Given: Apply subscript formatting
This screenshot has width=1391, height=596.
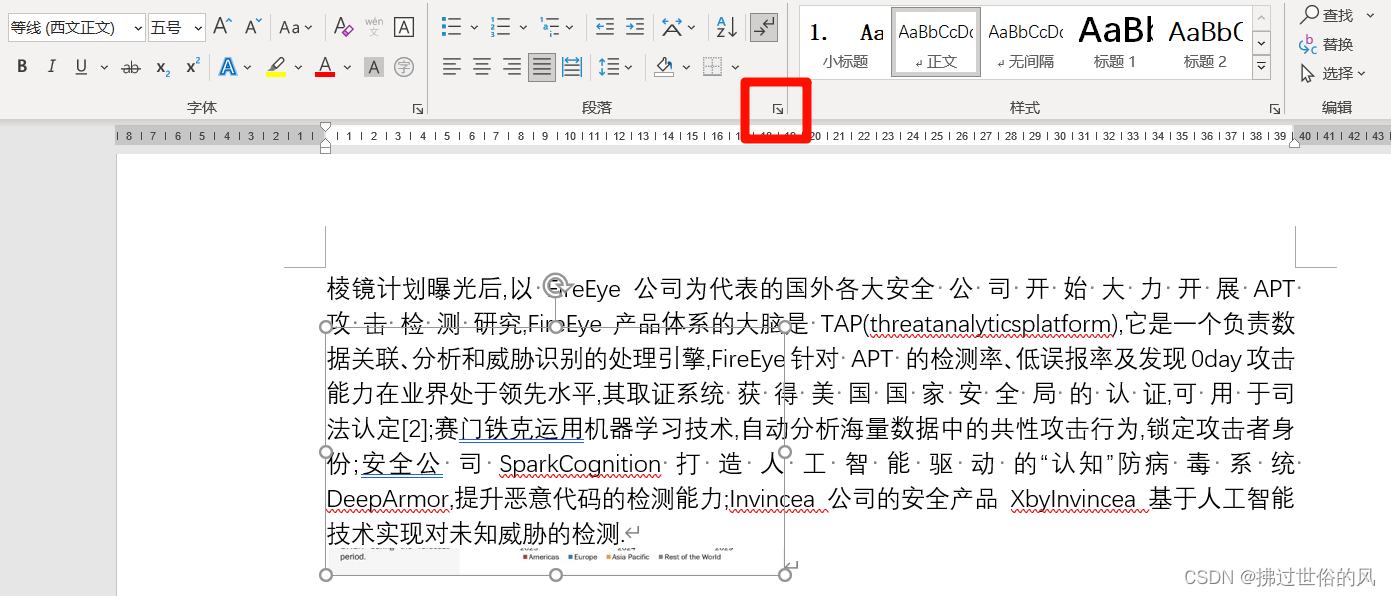Looking at the screenshot, I should [x=163, y=68].
